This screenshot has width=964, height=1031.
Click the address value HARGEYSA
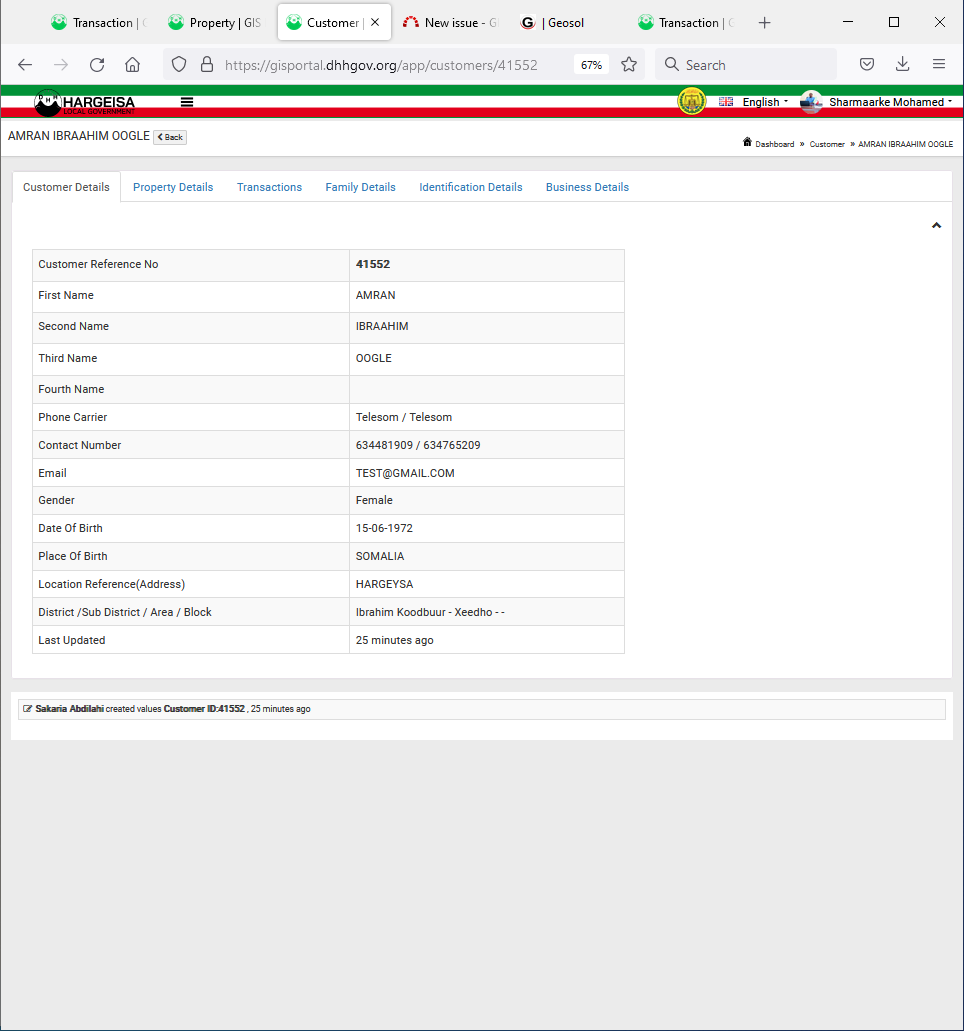[385, 585]
